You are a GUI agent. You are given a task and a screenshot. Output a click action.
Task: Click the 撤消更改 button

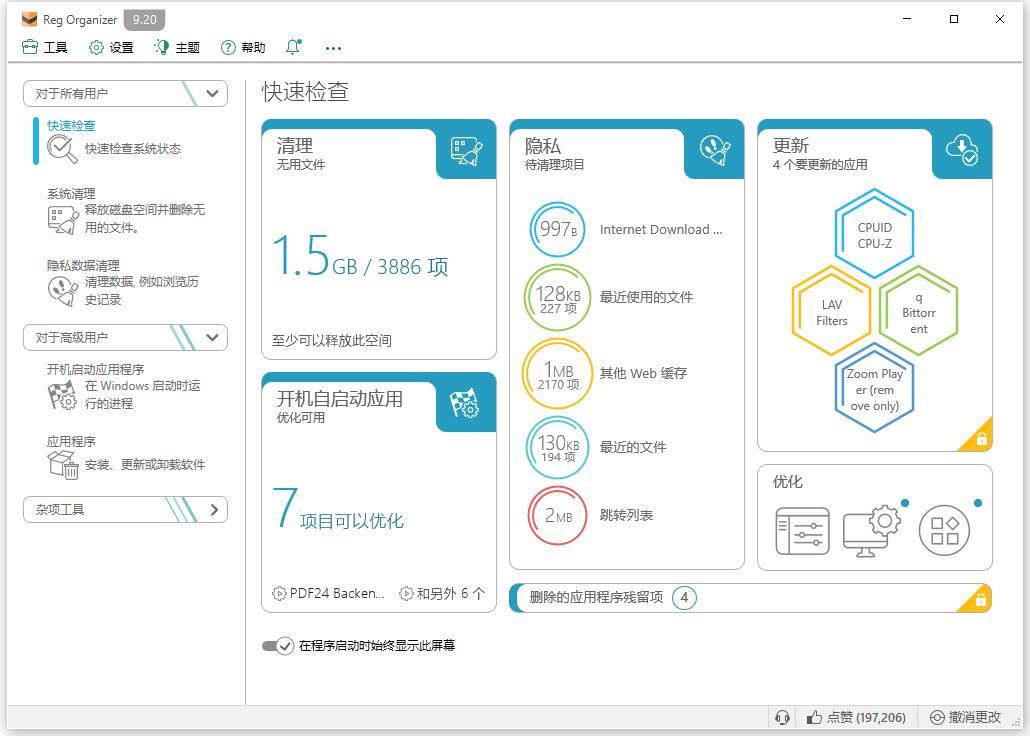(966, 717)
